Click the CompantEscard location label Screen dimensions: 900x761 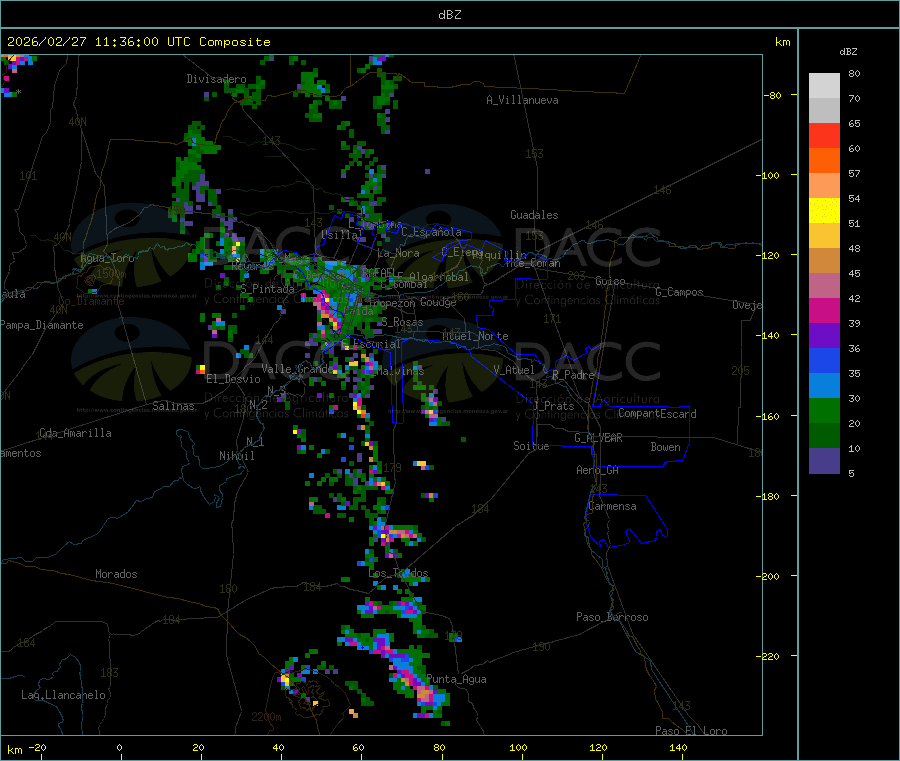[657, 413]
